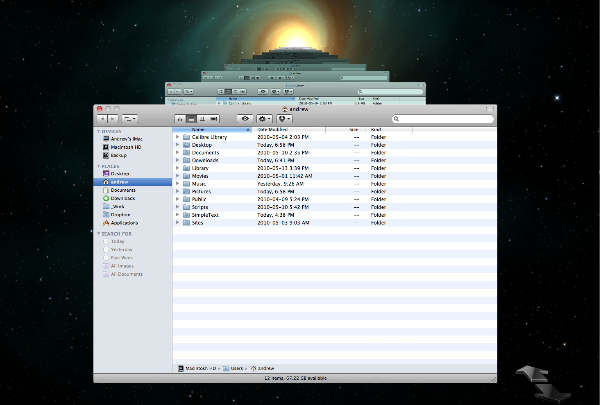The width and height of the screenshot is (600, 405).
Task: Click the window behind's search field
Action: [x=390, y=91]
